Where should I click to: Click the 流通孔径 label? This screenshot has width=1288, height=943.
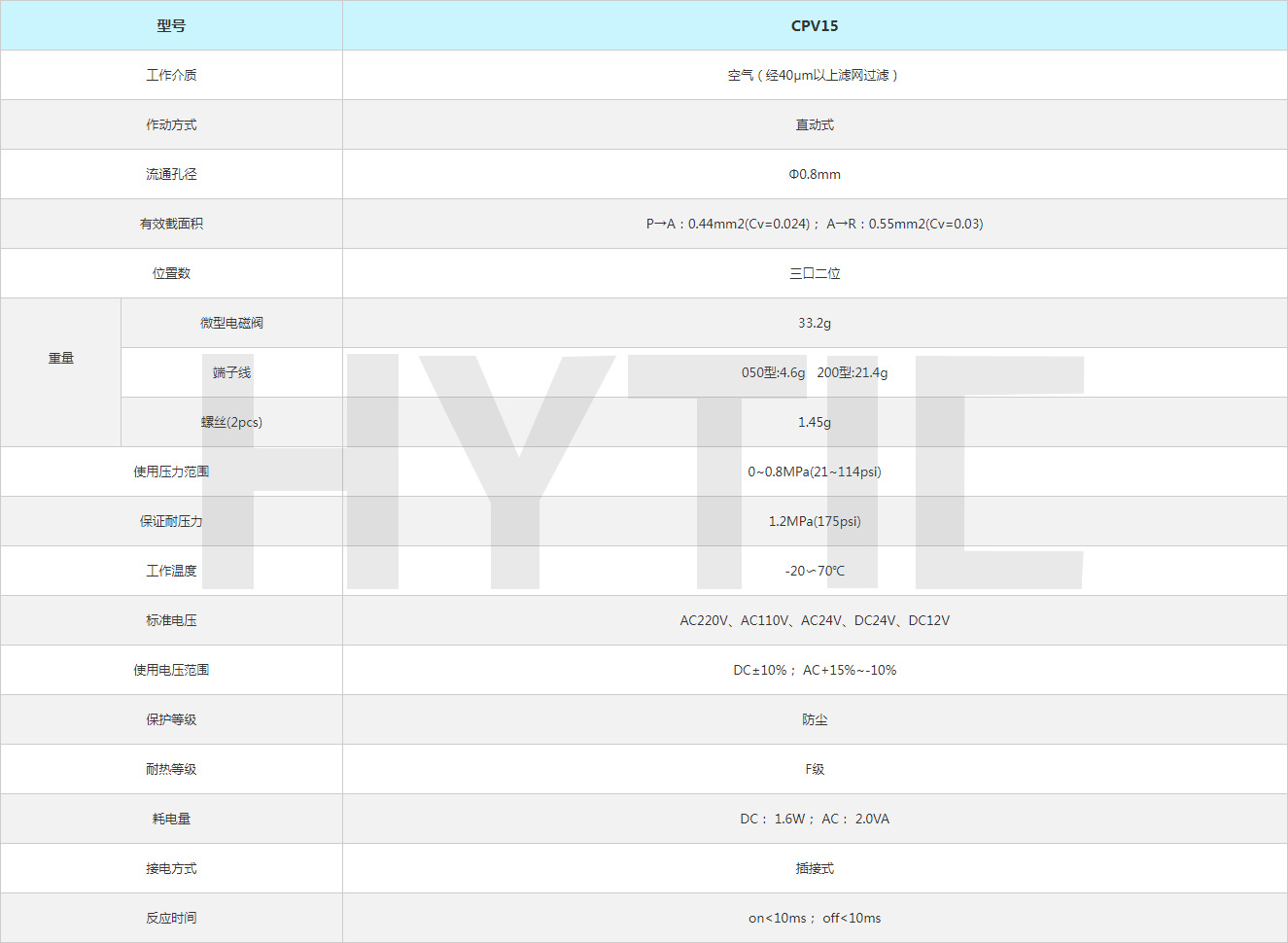[171, 174]
